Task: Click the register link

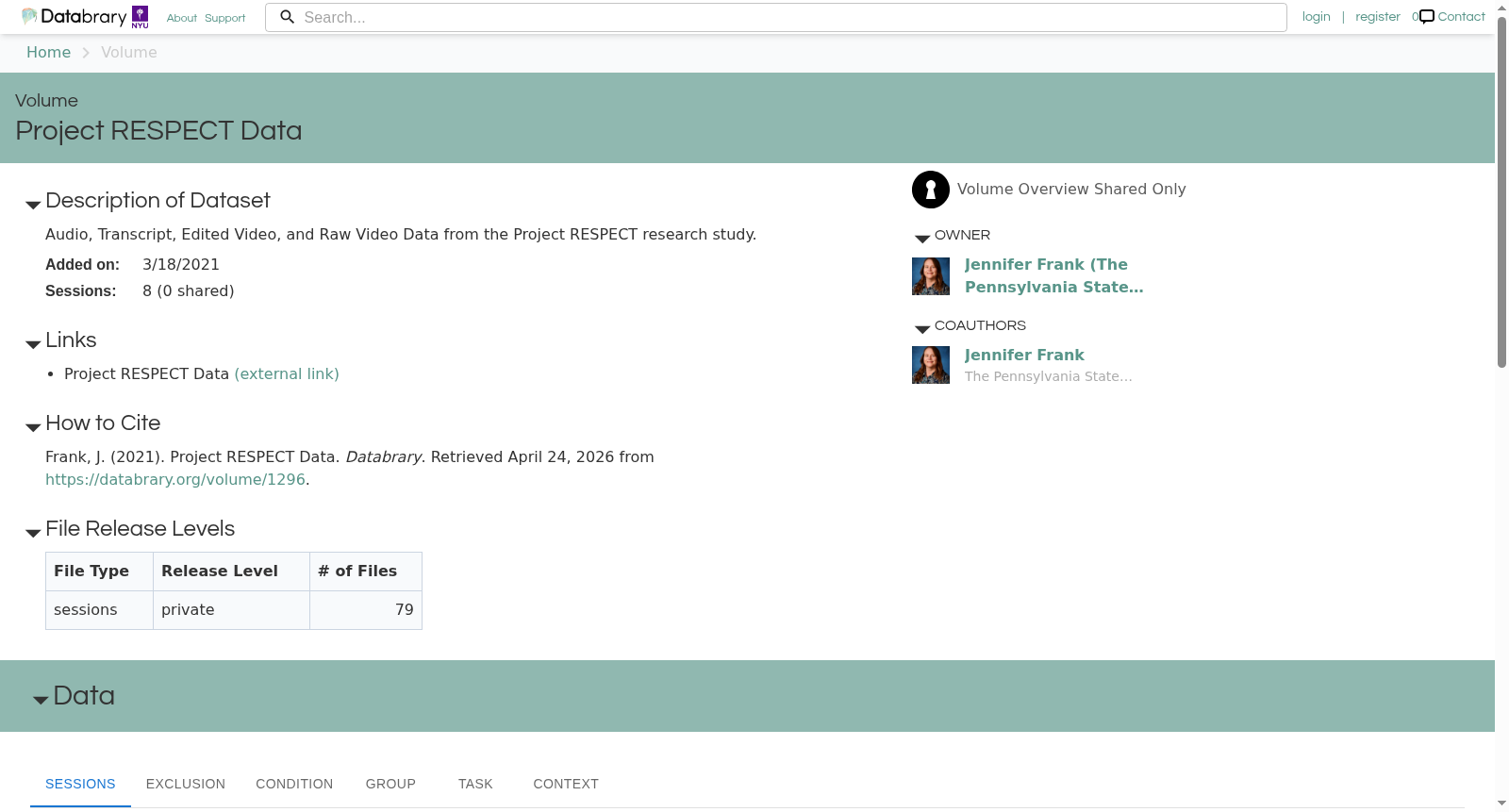Action: 1378,17
